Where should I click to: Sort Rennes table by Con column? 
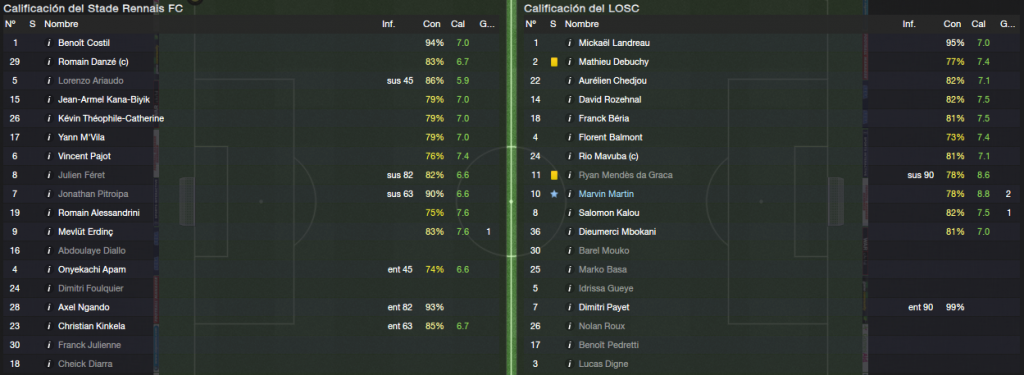click(x=432, y=24)
